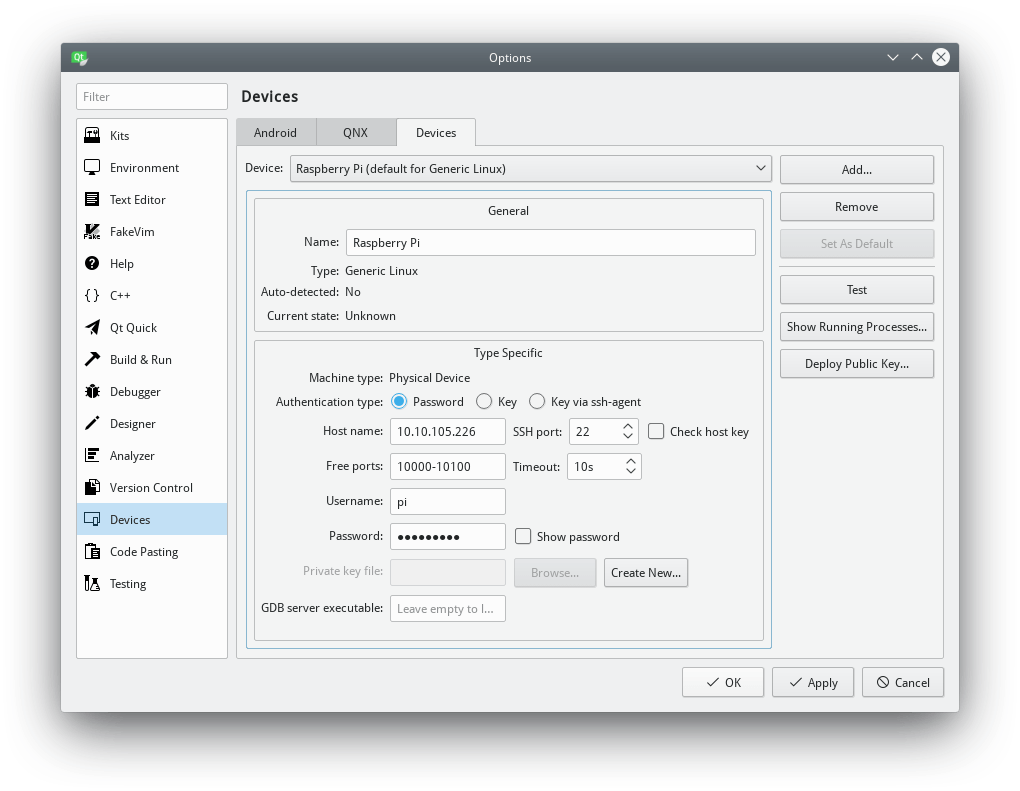
Task: Shade the window with down chevron
Action: point(892,57)
